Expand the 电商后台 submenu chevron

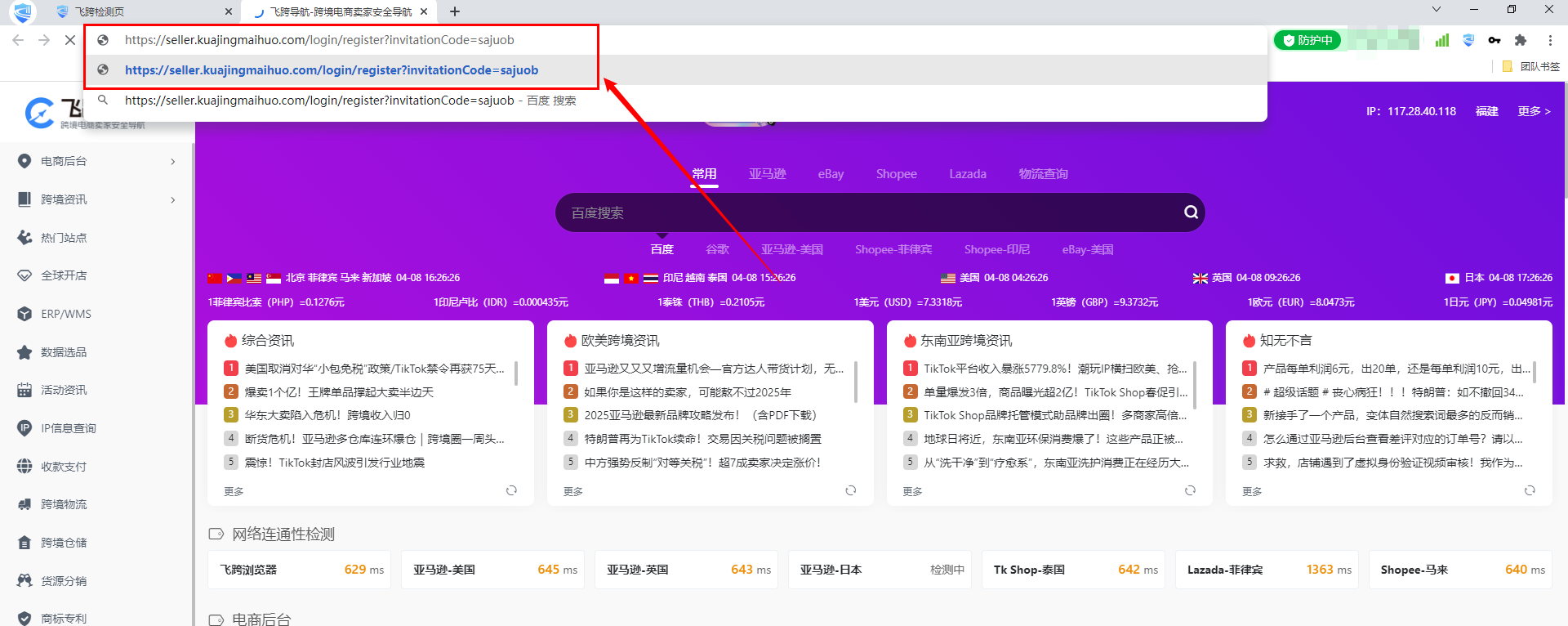pyautogui.click(x=173, y=162)
